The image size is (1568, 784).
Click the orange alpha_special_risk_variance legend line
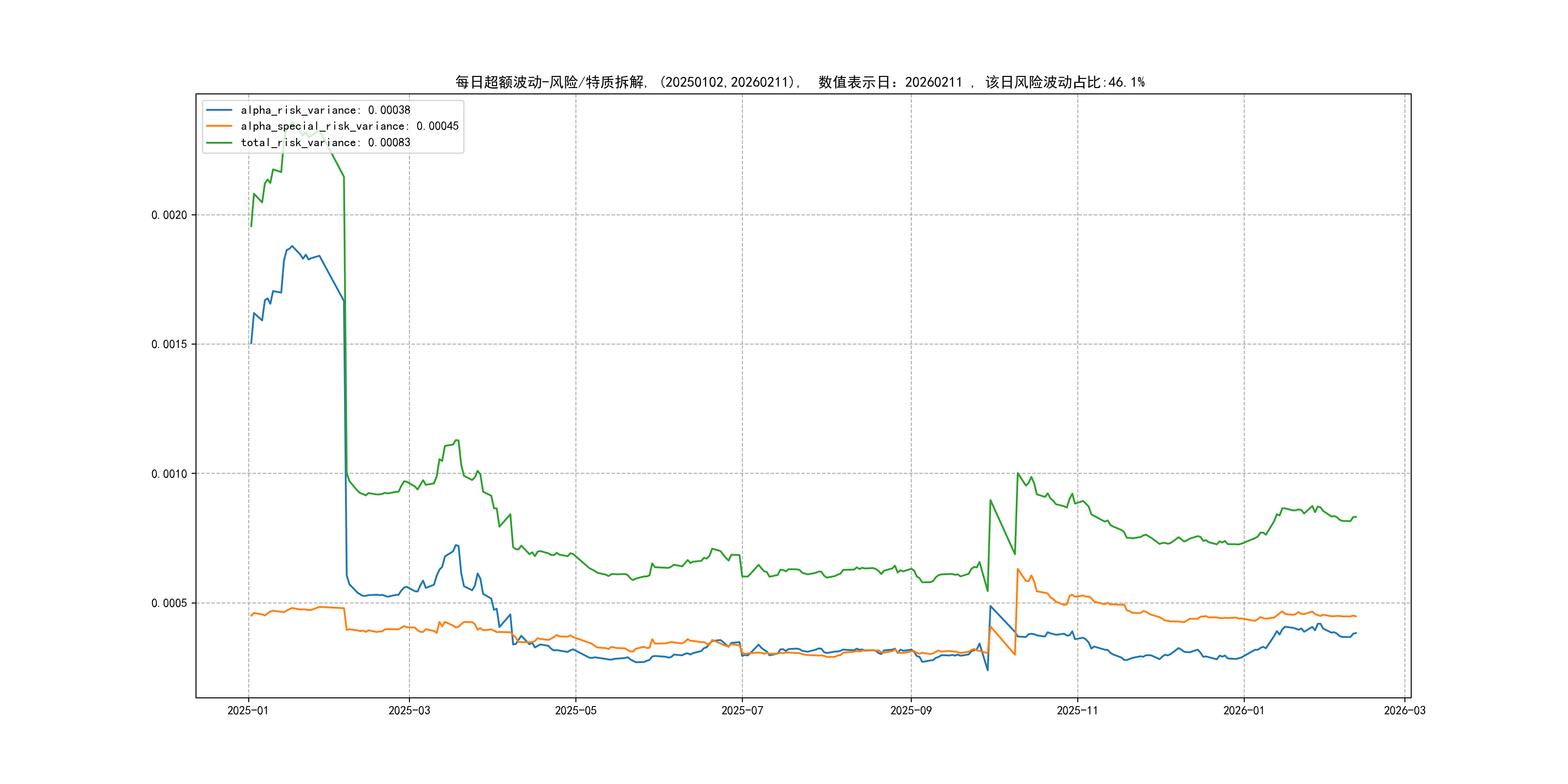coord(219,126)
